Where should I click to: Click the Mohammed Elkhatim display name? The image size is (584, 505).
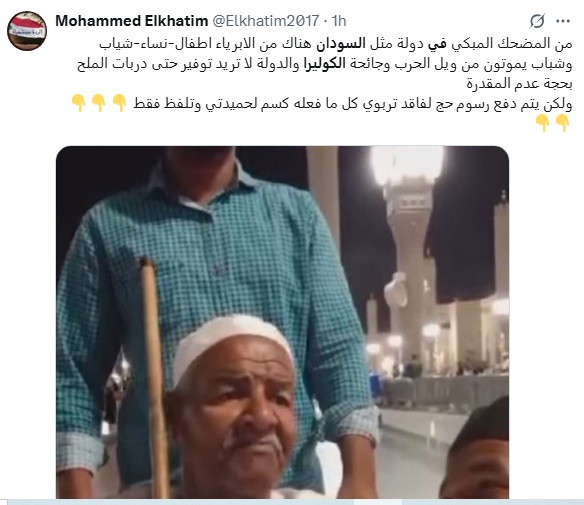131,21
